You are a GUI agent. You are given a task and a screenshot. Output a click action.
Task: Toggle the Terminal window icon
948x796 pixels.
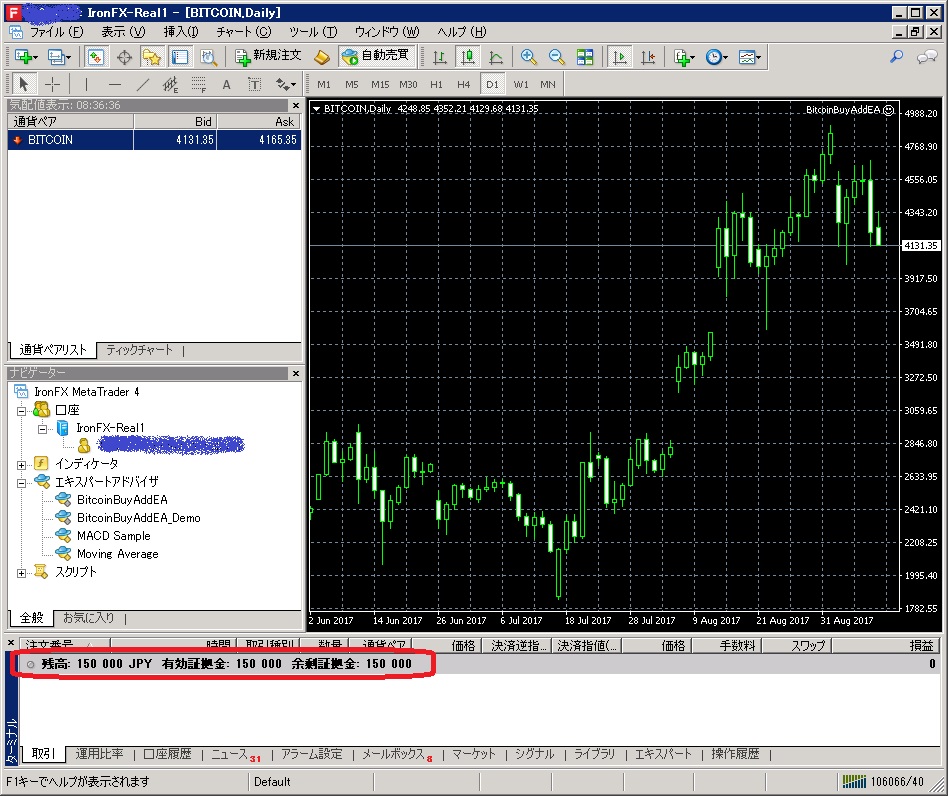tap(180, 57)
